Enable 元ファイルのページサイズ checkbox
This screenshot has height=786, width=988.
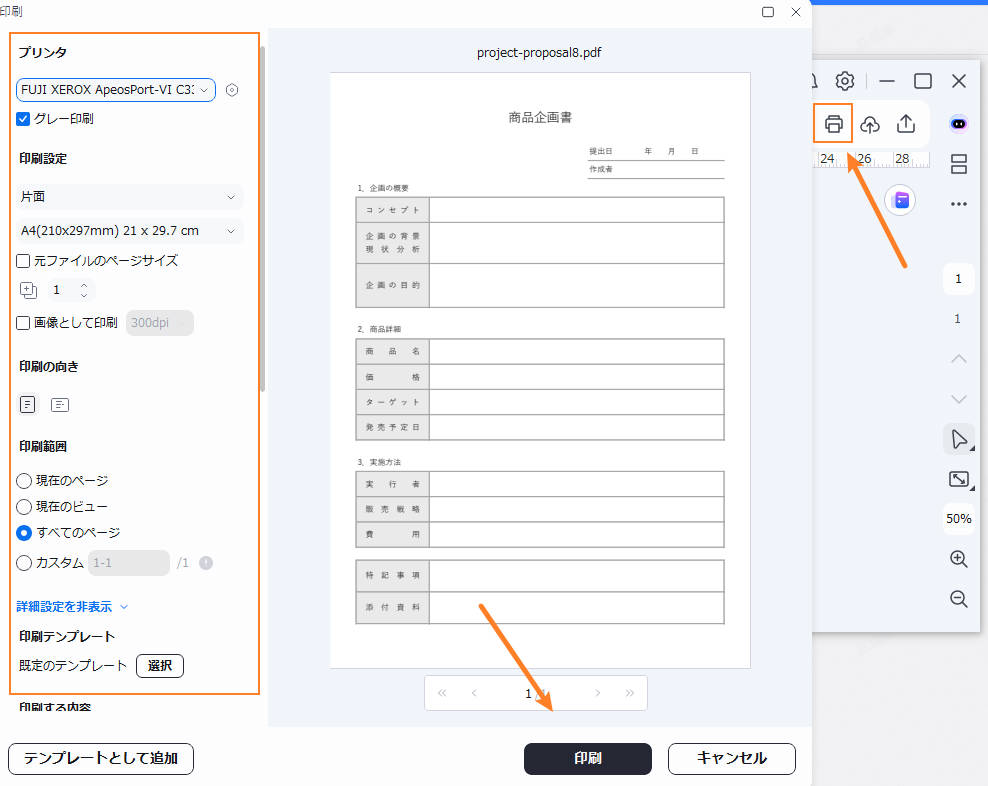coord(24,261)
